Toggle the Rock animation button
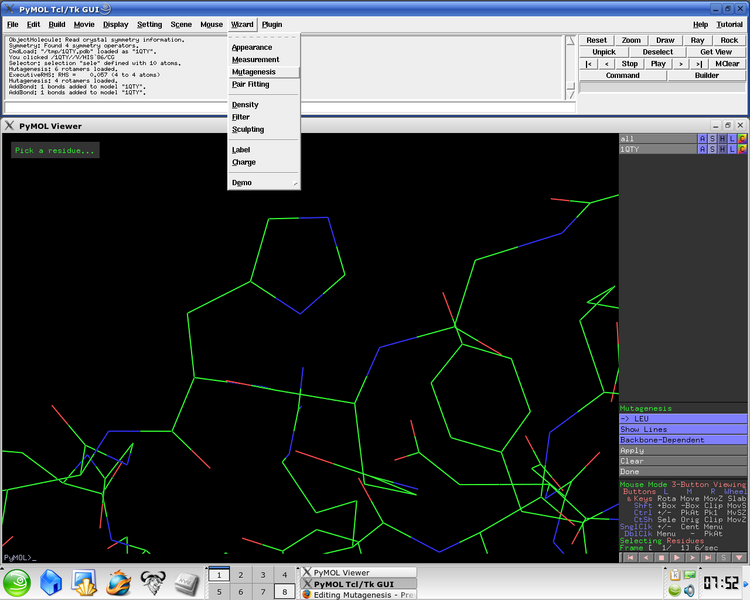750x600 pixels. tap(728, 40)
